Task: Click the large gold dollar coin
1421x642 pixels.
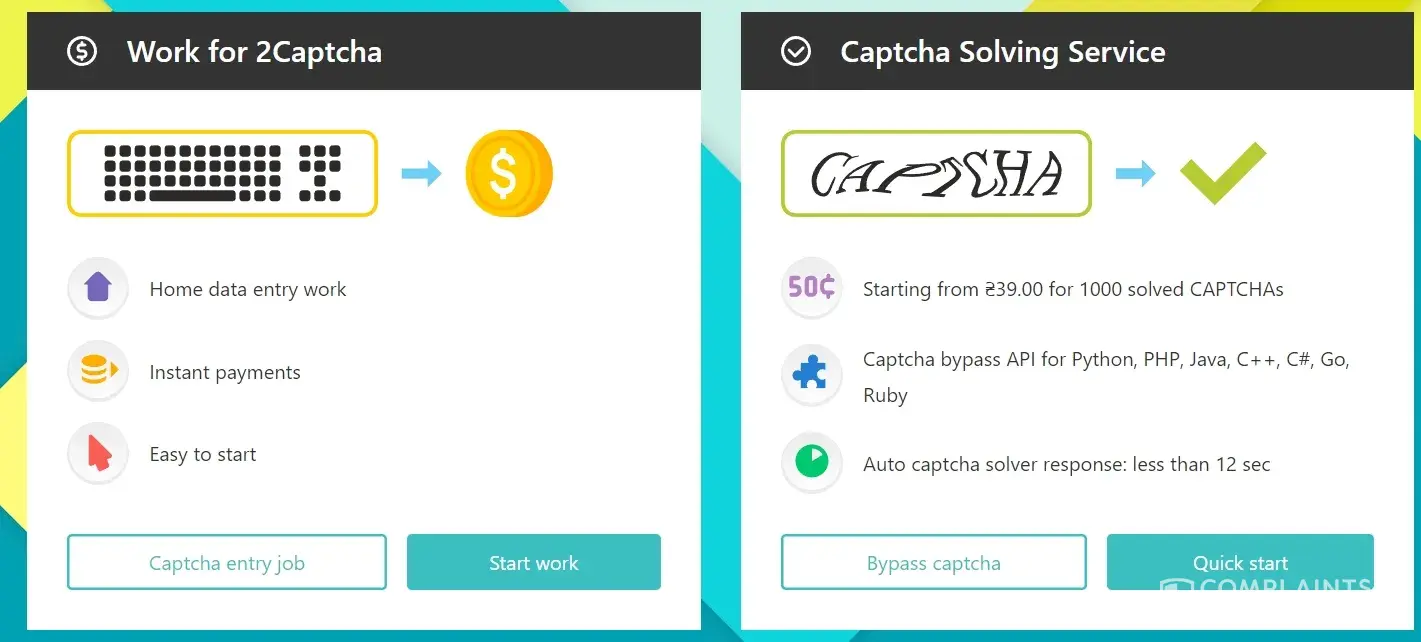Action: 508,174
